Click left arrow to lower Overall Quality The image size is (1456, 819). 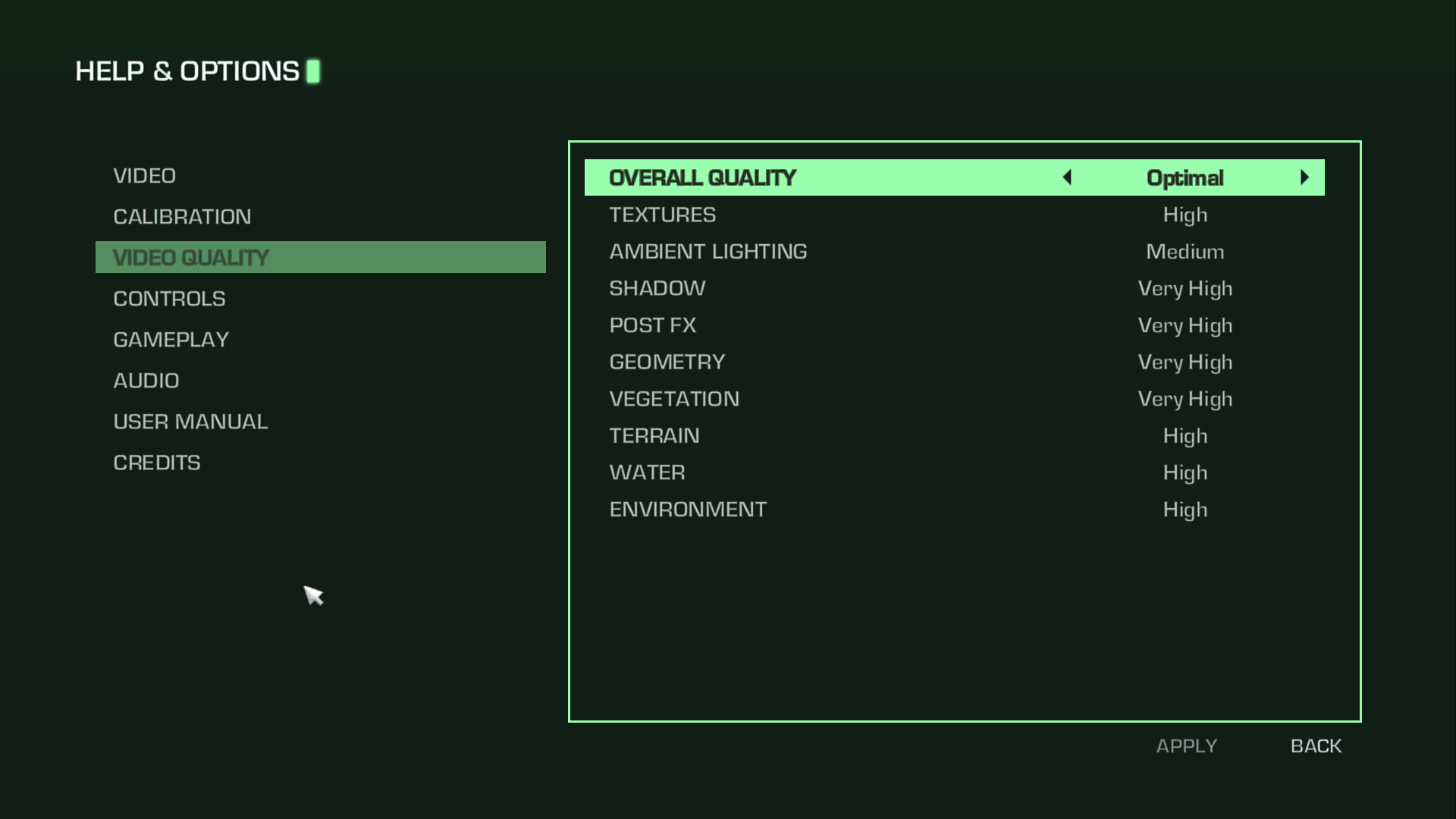coord(1067,177)
